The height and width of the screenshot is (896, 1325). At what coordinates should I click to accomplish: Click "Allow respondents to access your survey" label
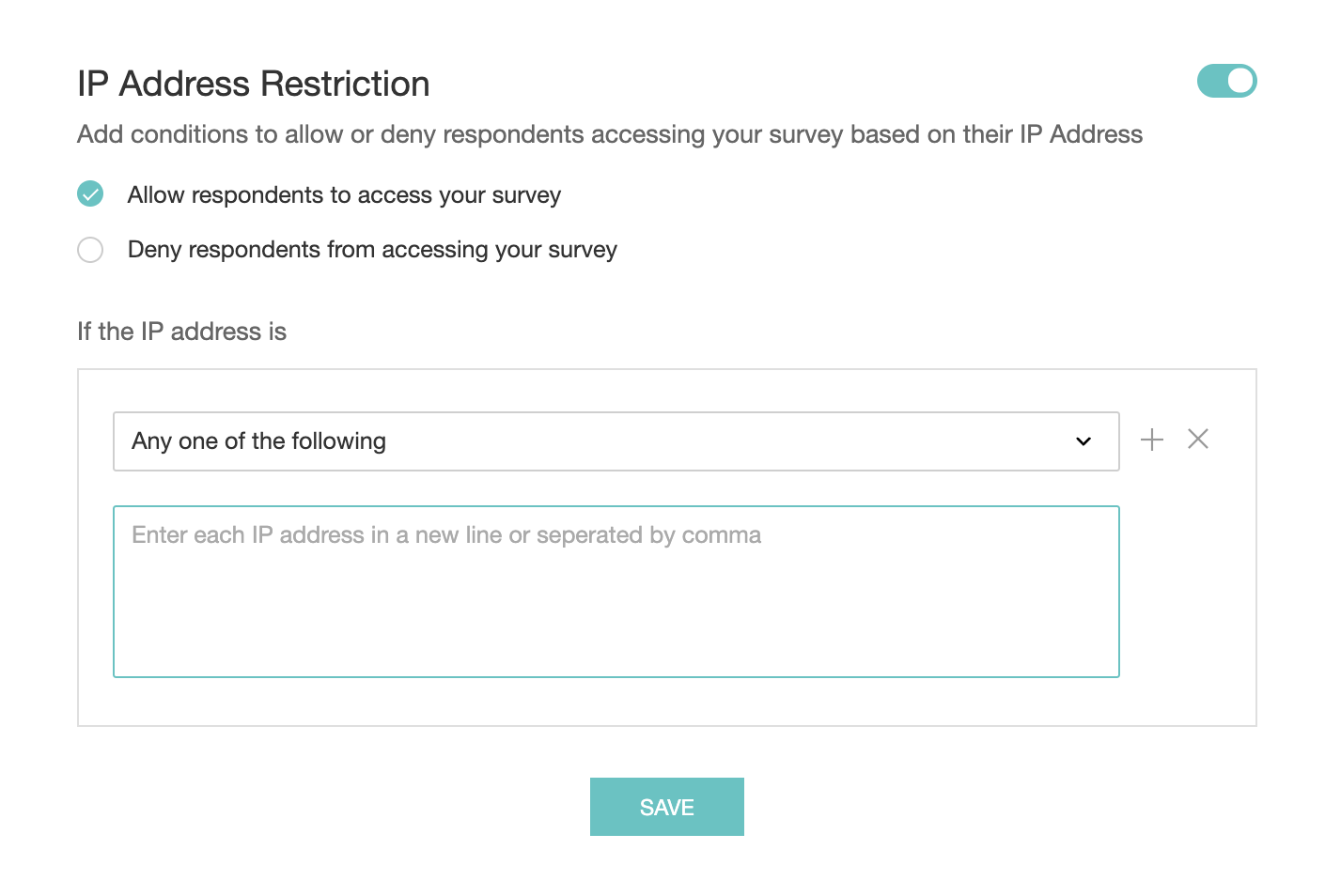[x=344, y=195]
